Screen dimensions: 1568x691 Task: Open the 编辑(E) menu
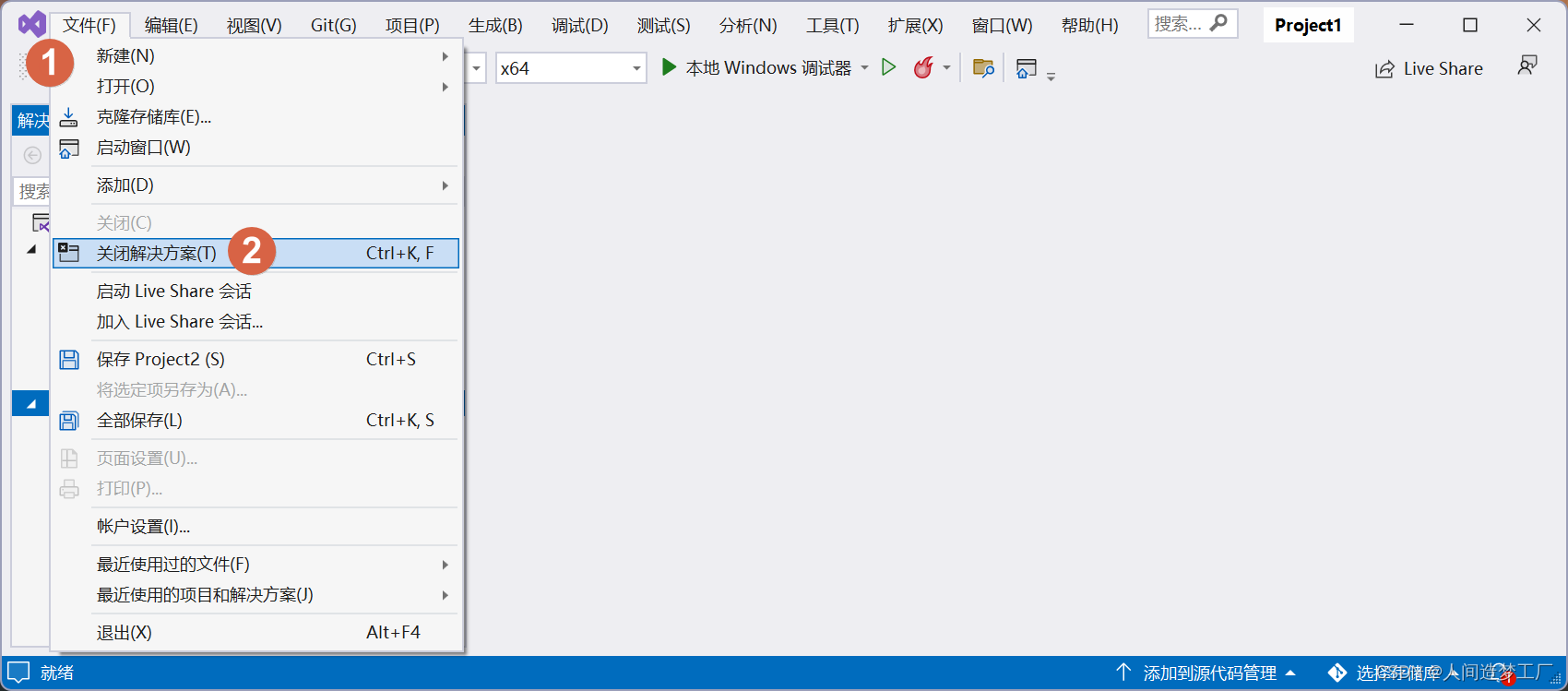172,25
